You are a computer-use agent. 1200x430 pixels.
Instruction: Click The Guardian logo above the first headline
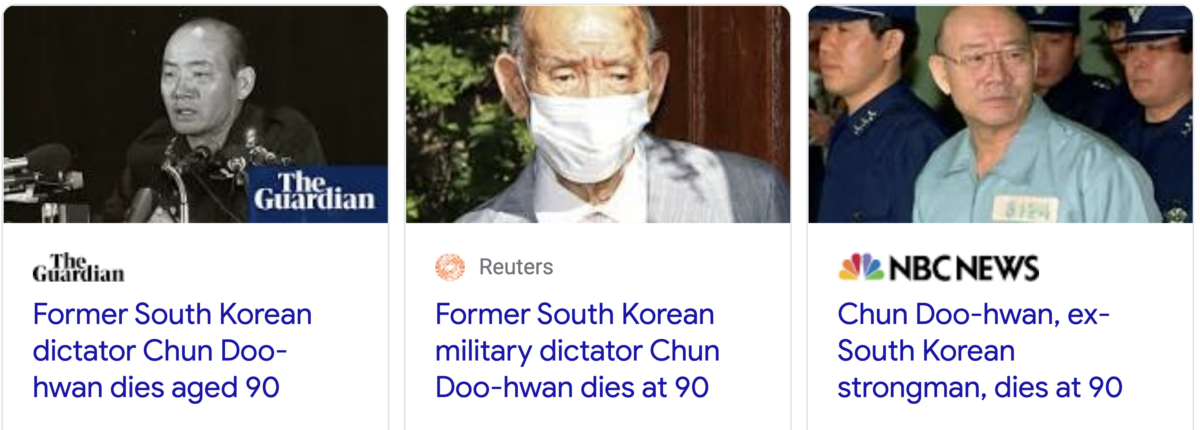(79, 267)
